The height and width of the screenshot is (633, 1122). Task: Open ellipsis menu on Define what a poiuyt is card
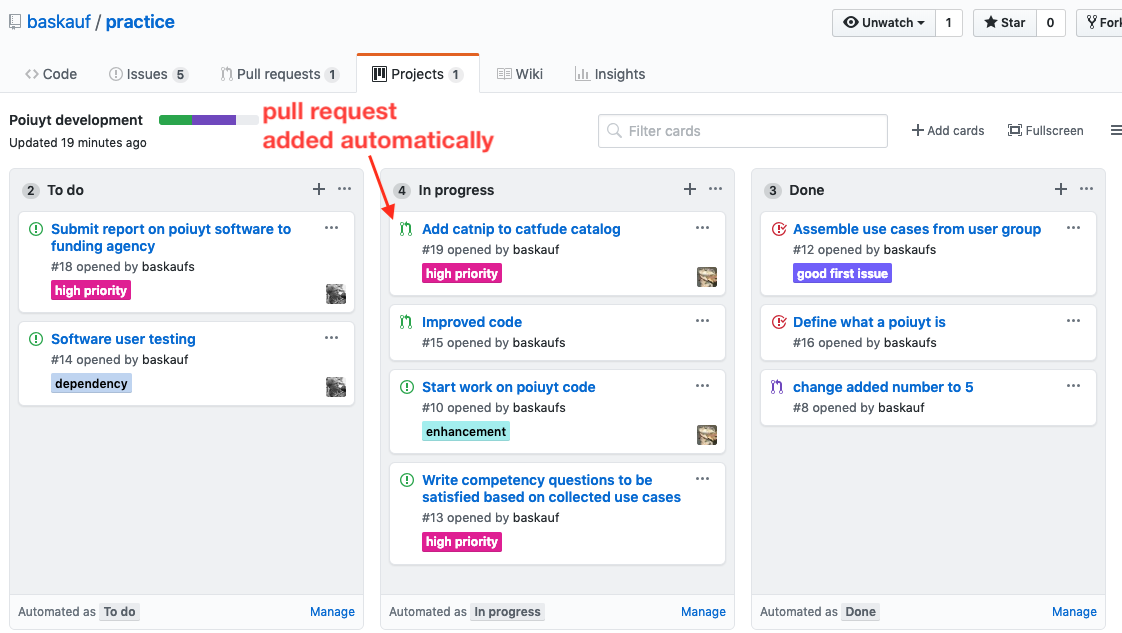point(1073,321)
